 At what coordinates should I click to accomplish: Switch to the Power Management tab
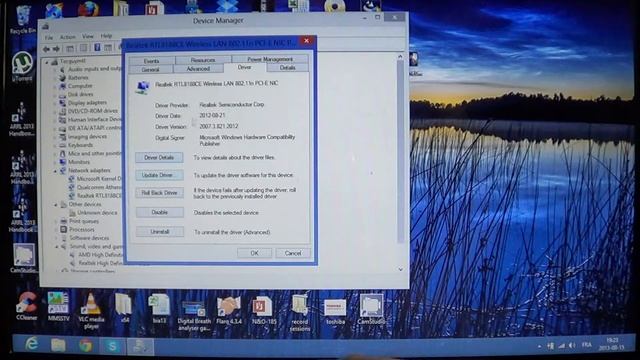click(x=270, y=59)
